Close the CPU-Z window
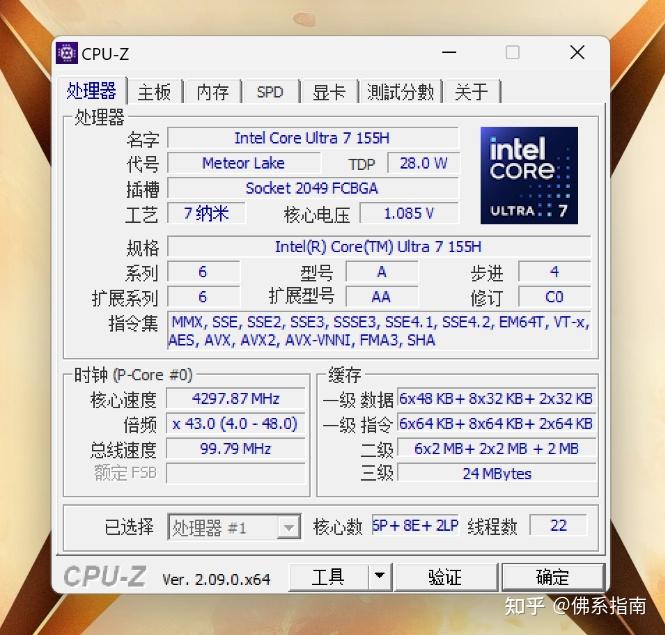Screen dimensions: 665x635 577,53
